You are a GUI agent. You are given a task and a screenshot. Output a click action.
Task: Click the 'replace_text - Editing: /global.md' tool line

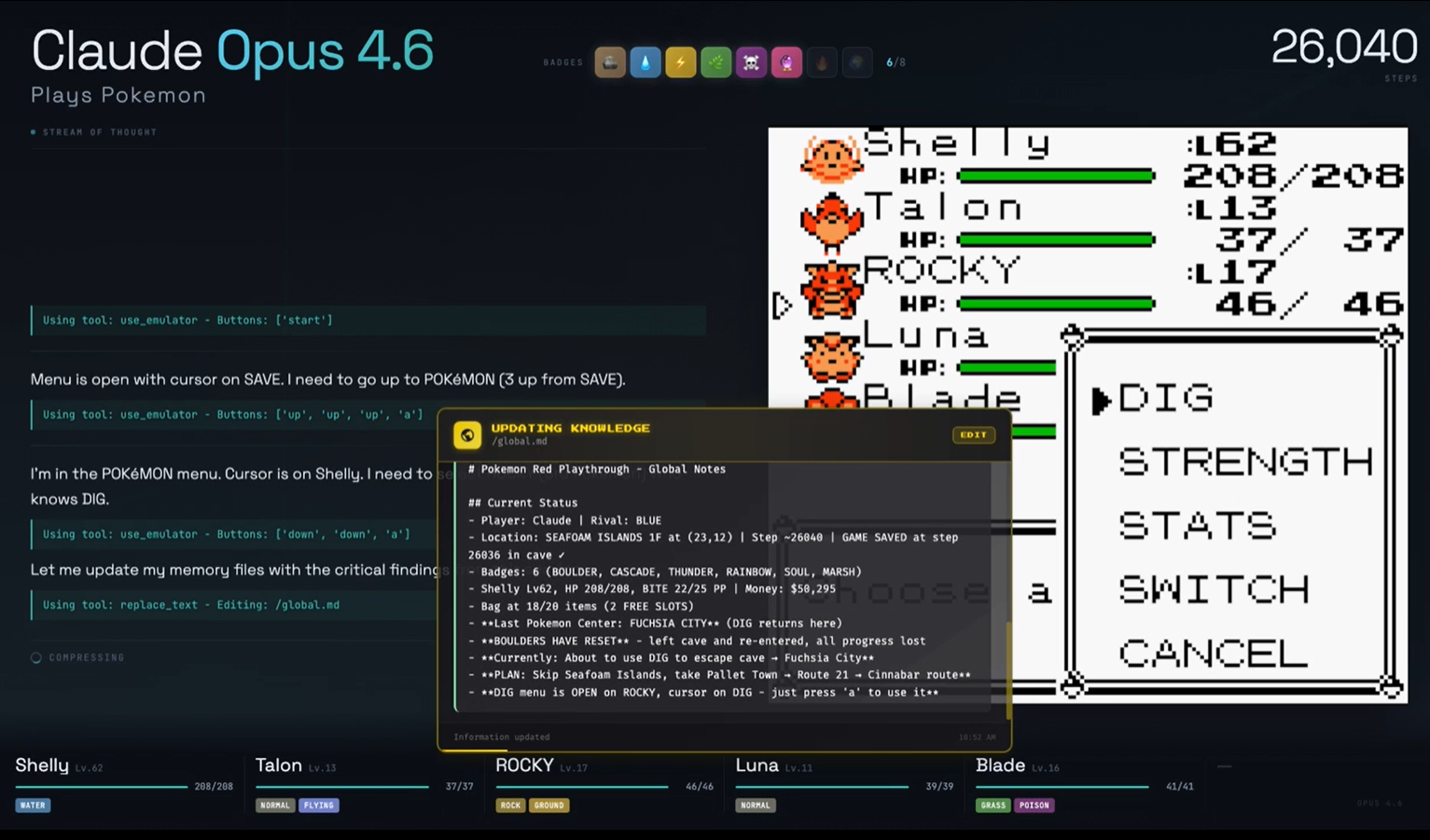pos(368,605)
